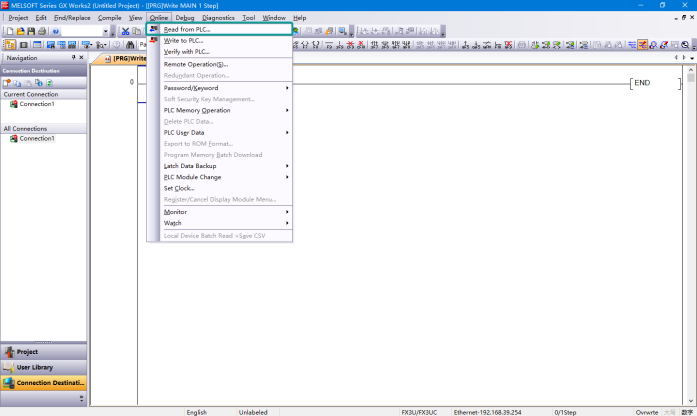Click the orange highlighted ladder toolbar icon
Viewport: 697px width, 416px height.
(x=642, y=45)
